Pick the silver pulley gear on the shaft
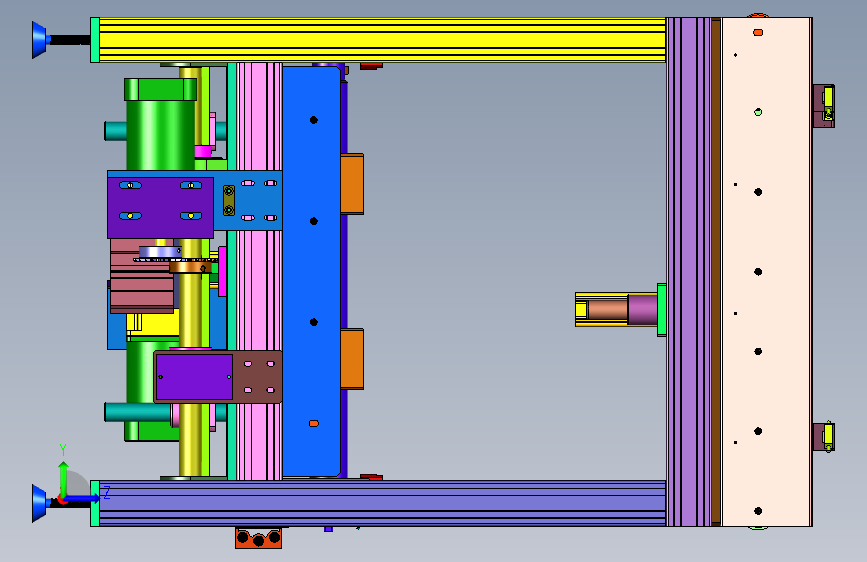Screen dimensions: 867x562 [x=160, y=253]
